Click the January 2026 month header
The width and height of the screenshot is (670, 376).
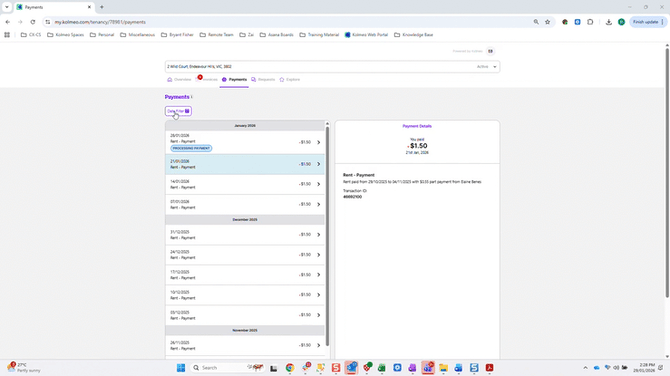(245, 126)
